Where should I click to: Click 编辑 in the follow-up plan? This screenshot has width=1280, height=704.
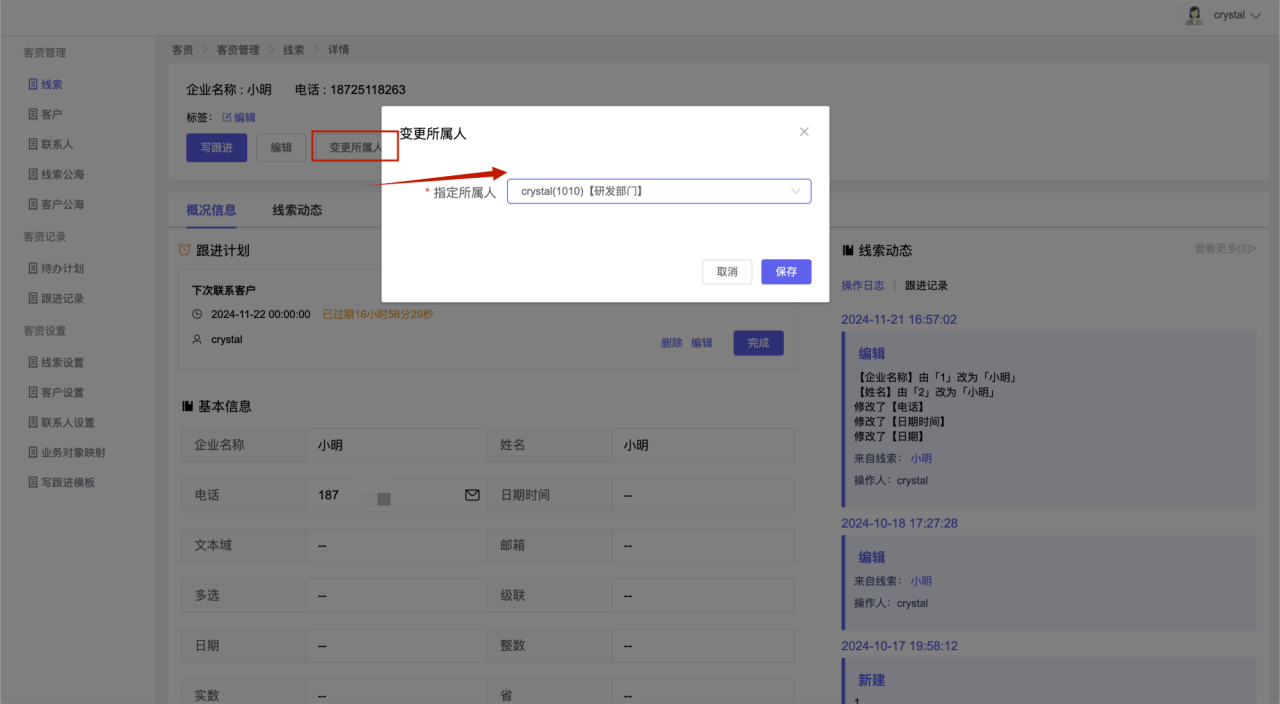tap(702, 343)
